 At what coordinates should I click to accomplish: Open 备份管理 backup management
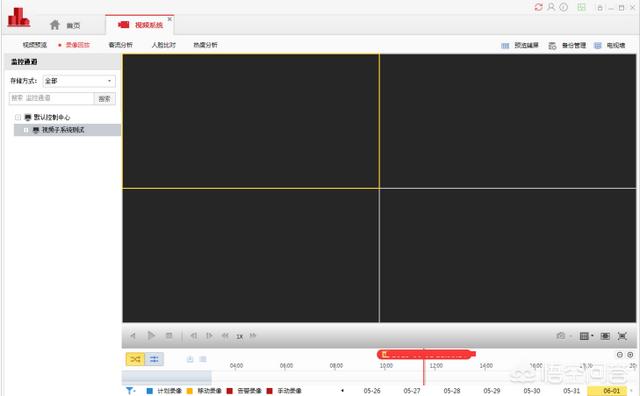point(567,45)
